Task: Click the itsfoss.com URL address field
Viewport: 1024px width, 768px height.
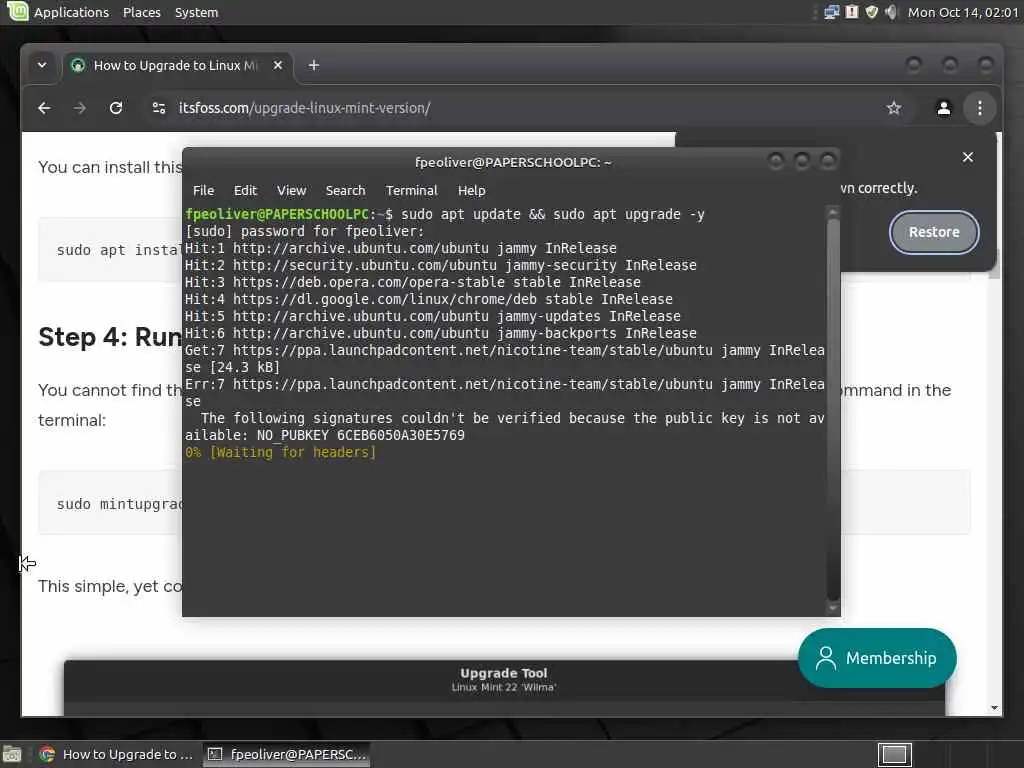Action: point(304,108)
